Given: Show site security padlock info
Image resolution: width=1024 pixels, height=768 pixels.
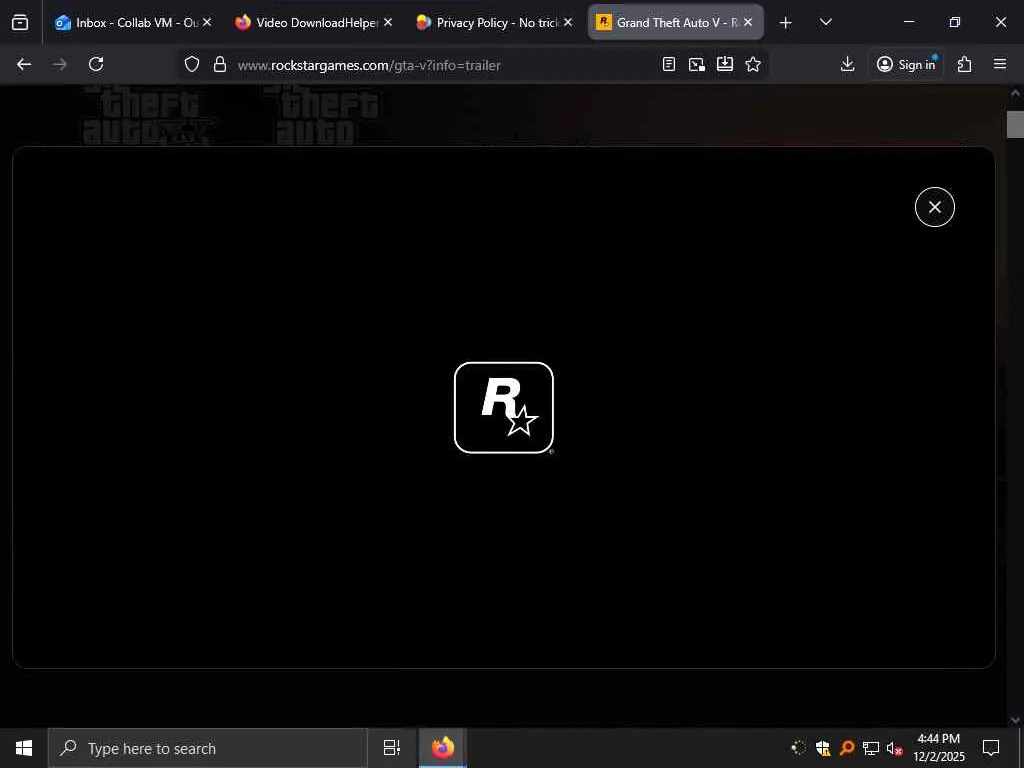Looking at the screenshot, I should tap(220, 65).
